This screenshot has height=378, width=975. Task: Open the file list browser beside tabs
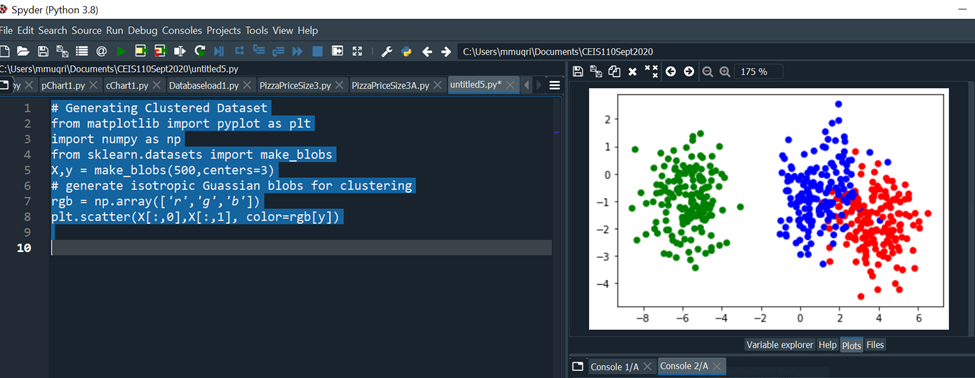coord(5,85)
